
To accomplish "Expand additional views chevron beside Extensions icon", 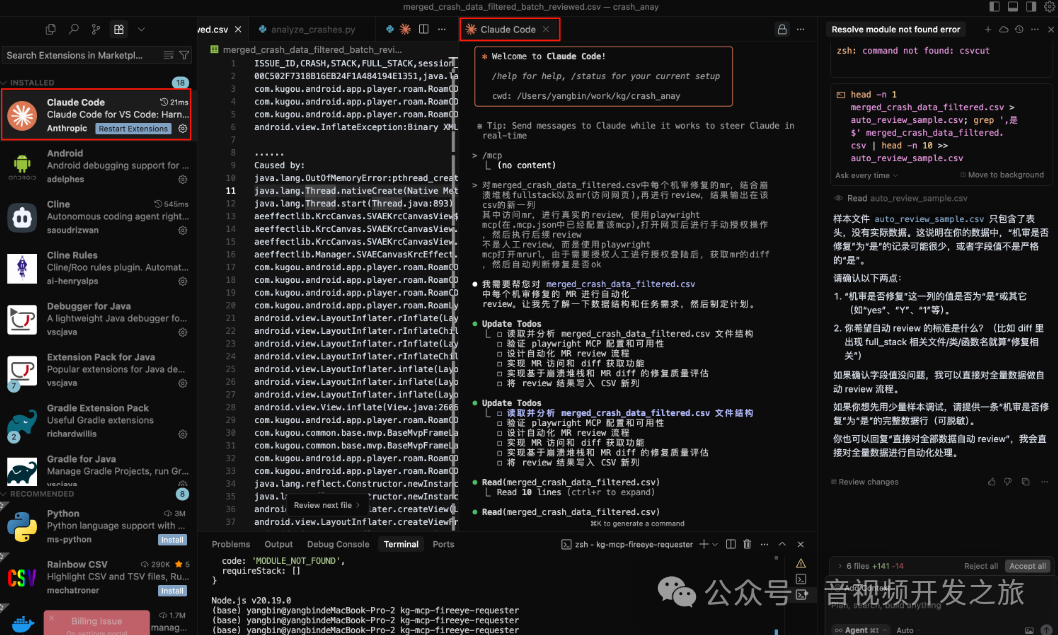I will pyautogui.click(x=141, y=30).
